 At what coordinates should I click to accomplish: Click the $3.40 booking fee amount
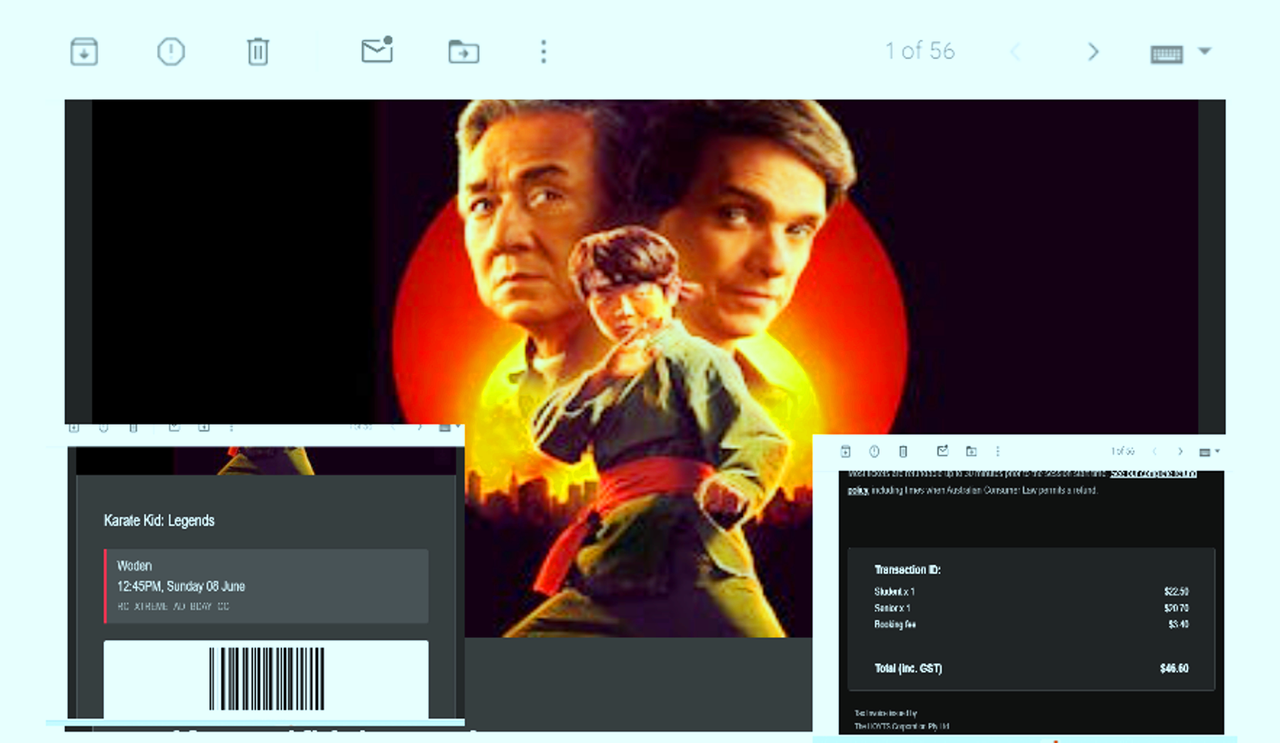point(1178,624)
